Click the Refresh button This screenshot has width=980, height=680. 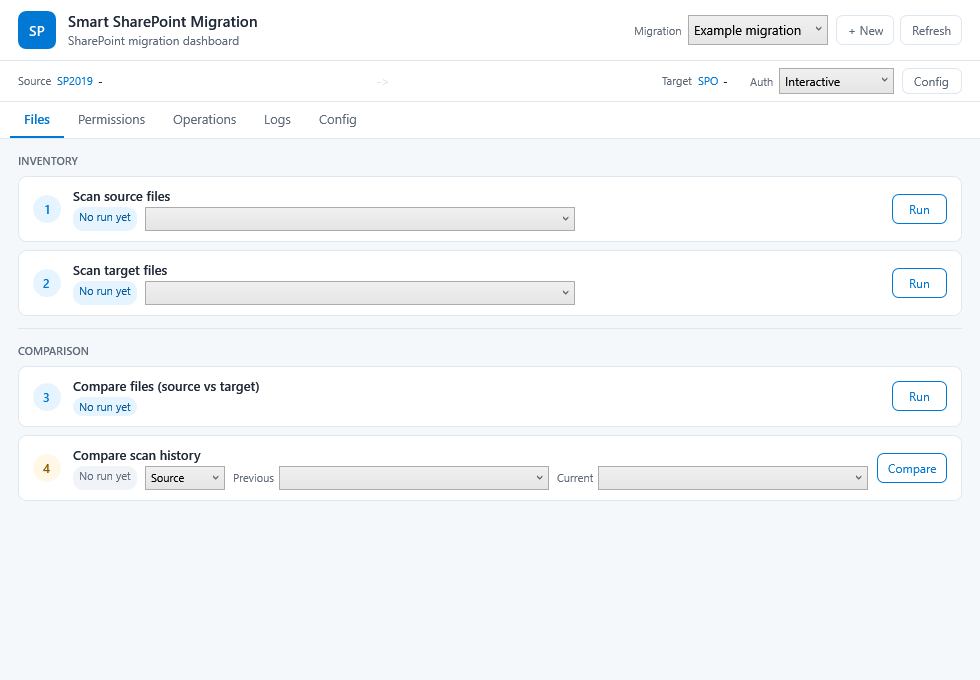coord(931,31)
